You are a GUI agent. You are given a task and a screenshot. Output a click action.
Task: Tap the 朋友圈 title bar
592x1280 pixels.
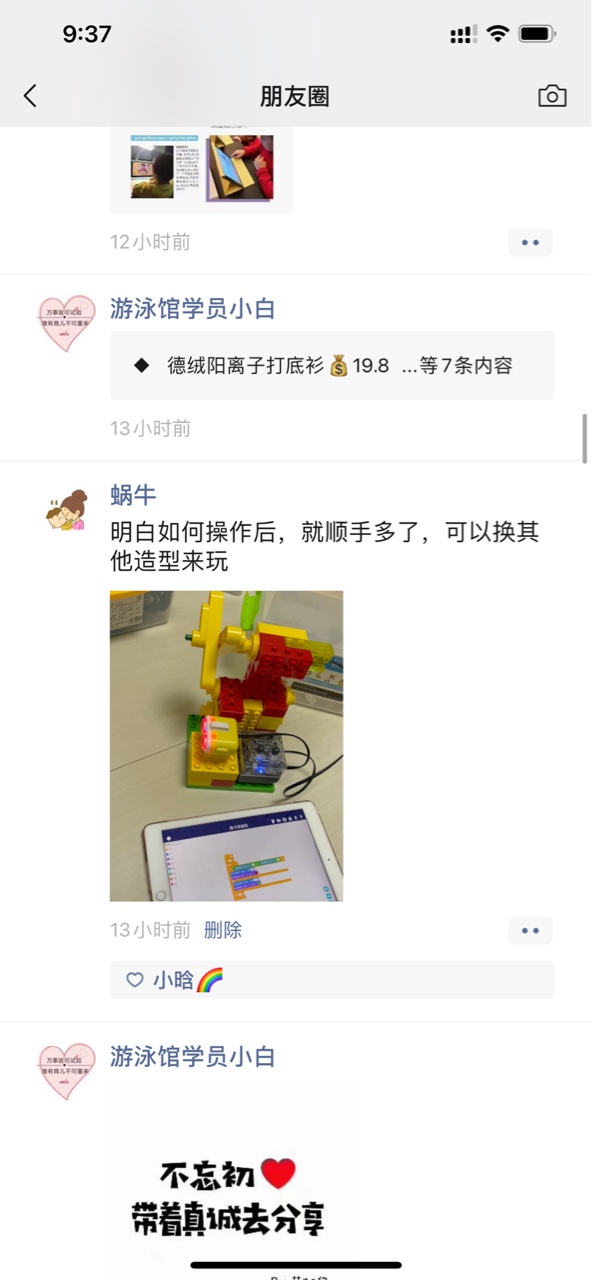(x=295, y=96)
